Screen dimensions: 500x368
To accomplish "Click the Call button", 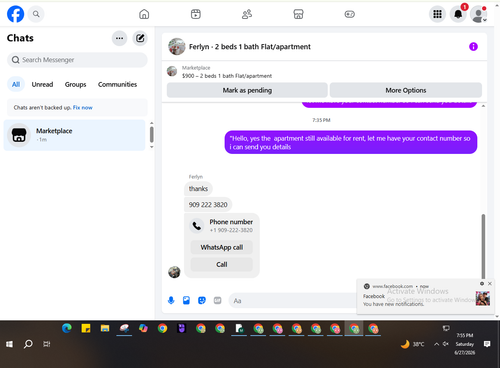I will coord(222,264).
